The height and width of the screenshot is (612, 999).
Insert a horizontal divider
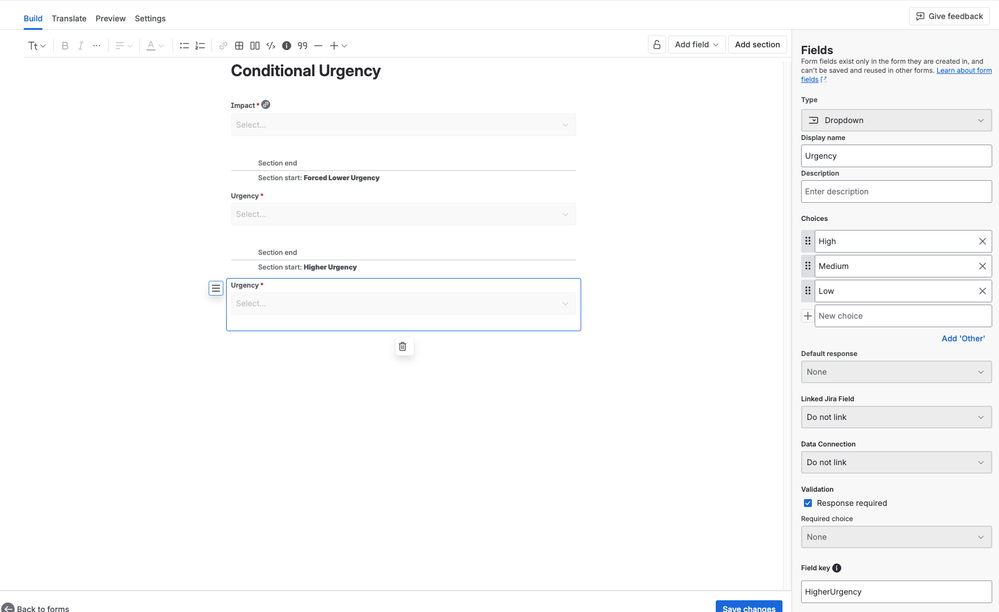point(318,46)
